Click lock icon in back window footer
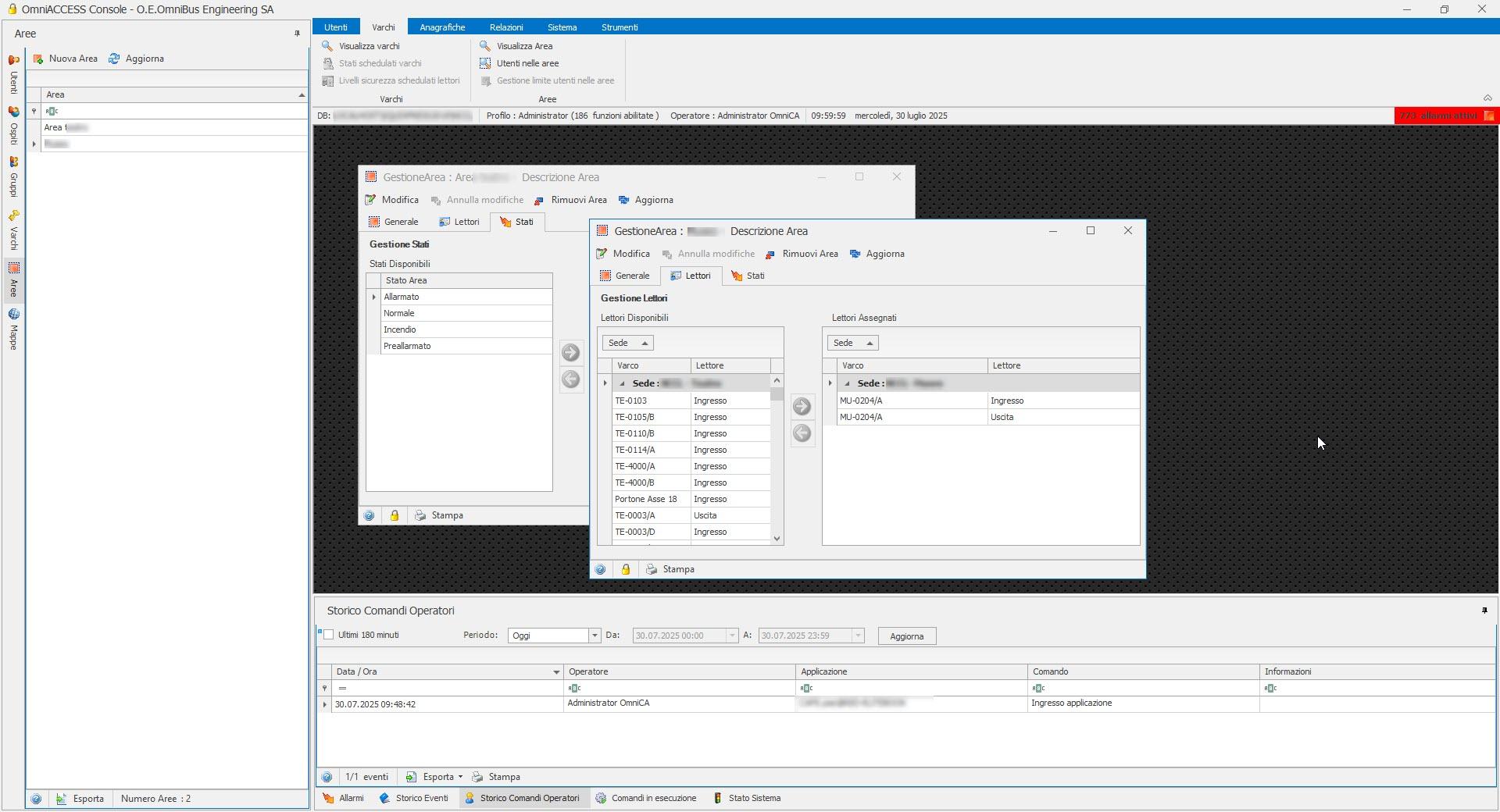The image size is (1500, 812). [395, 515]
